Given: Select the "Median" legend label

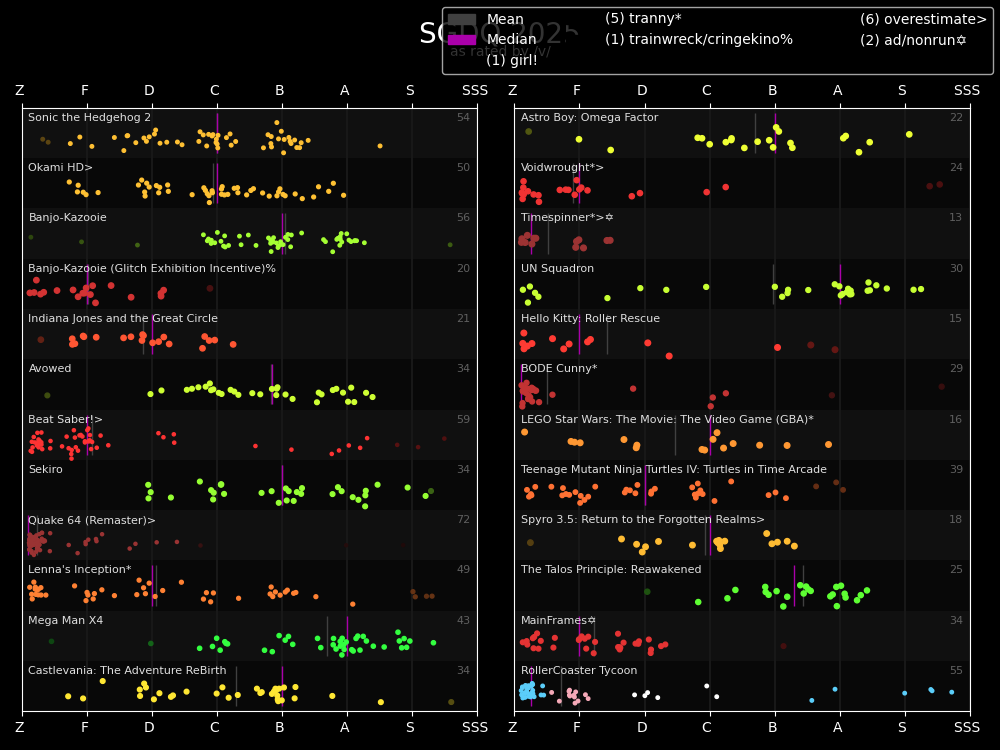Looking at the screenshot, I should point(511,40).
